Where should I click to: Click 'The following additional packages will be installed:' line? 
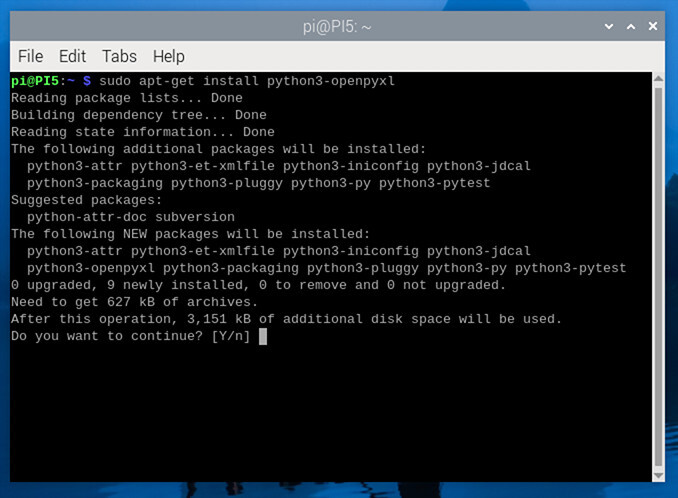218,149
